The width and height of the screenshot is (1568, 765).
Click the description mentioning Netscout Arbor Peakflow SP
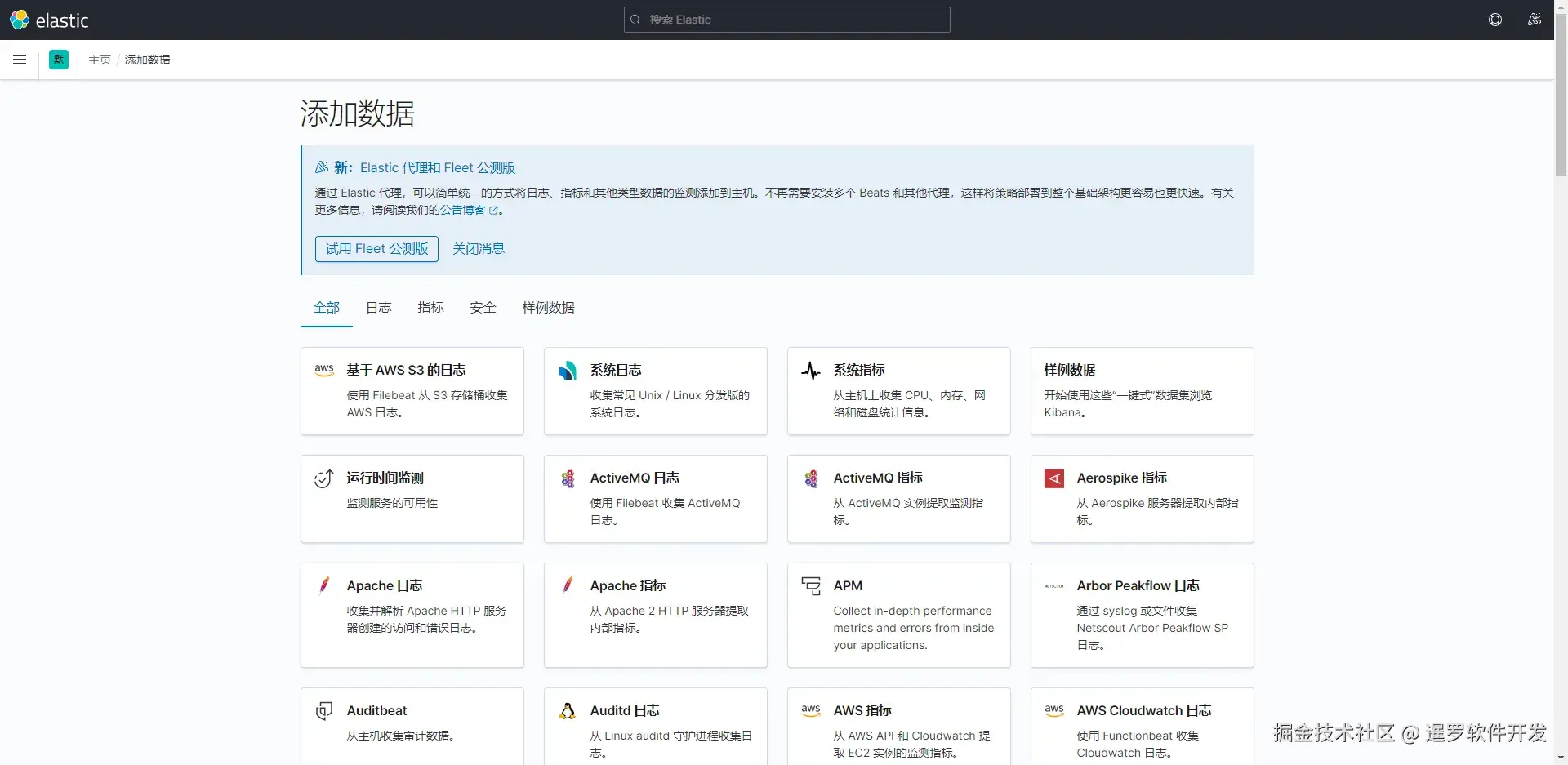click(x=1152, y=628)
